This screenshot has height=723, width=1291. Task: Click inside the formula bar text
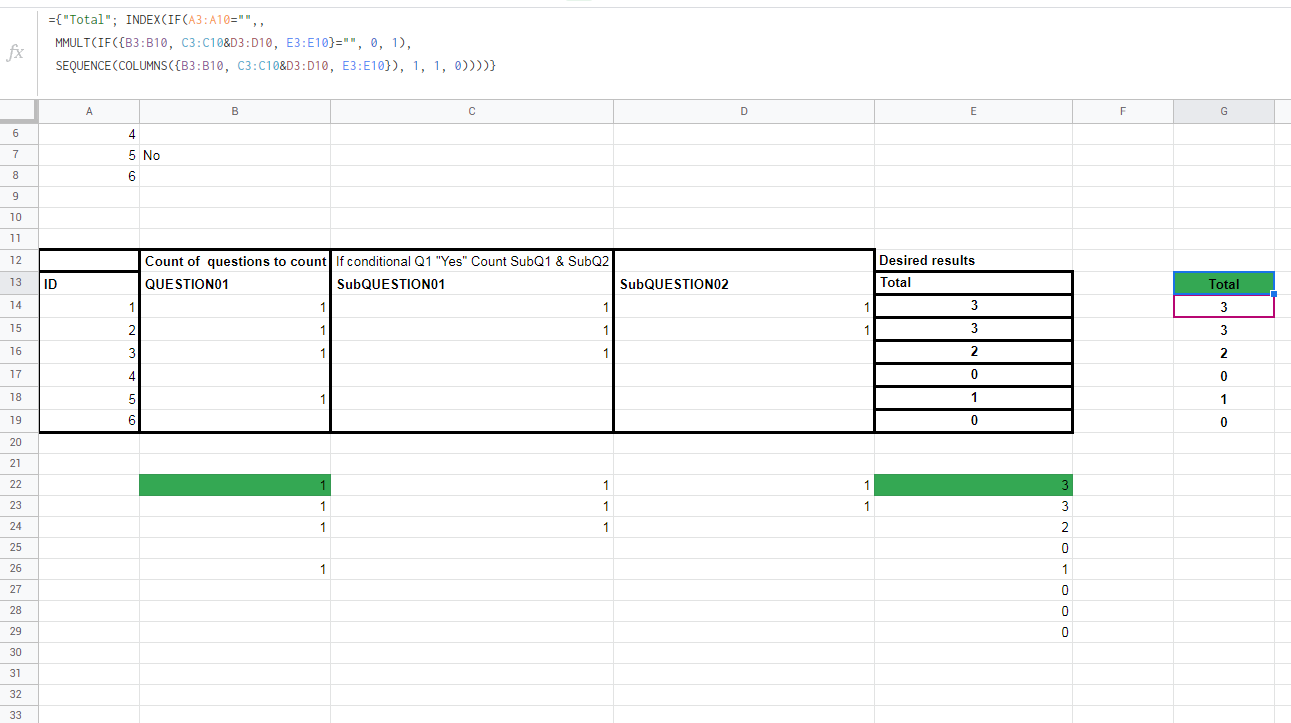[273, 43]
